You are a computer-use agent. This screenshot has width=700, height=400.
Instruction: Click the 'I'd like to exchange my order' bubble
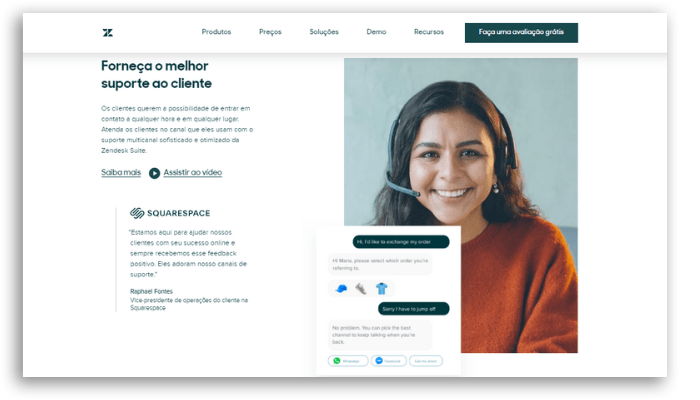pyautogui.click(x=401, y=242)
